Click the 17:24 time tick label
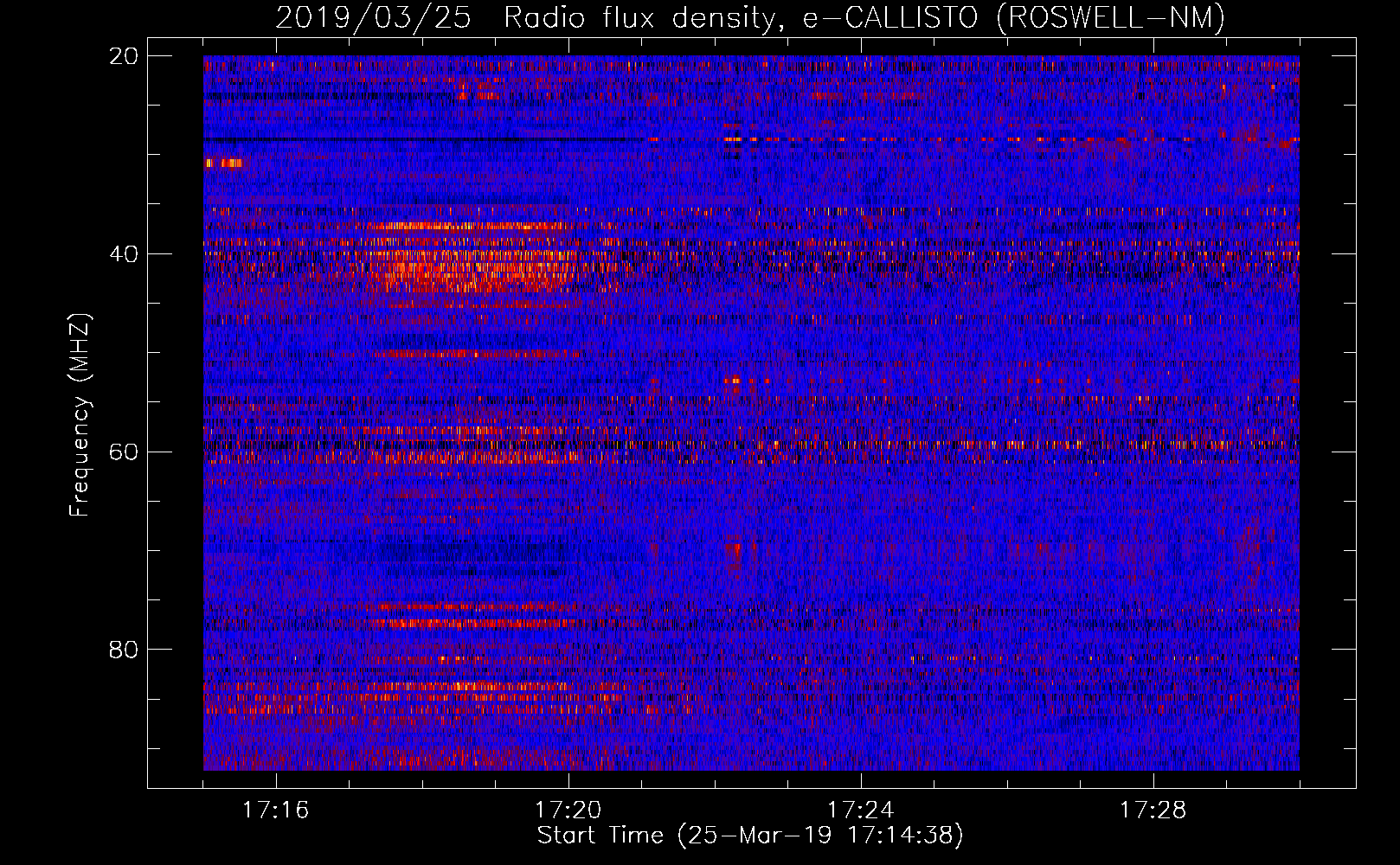The width and height of the screenshot is (1400, 865). [x=860, y=811]
